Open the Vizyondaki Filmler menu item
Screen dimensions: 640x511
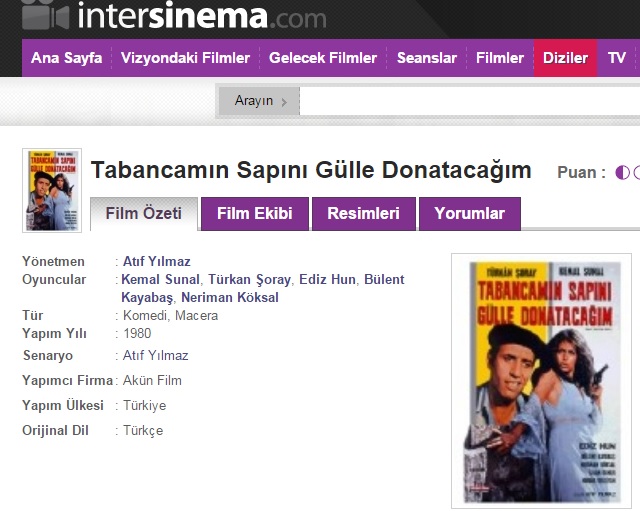[x=185, y=58]
